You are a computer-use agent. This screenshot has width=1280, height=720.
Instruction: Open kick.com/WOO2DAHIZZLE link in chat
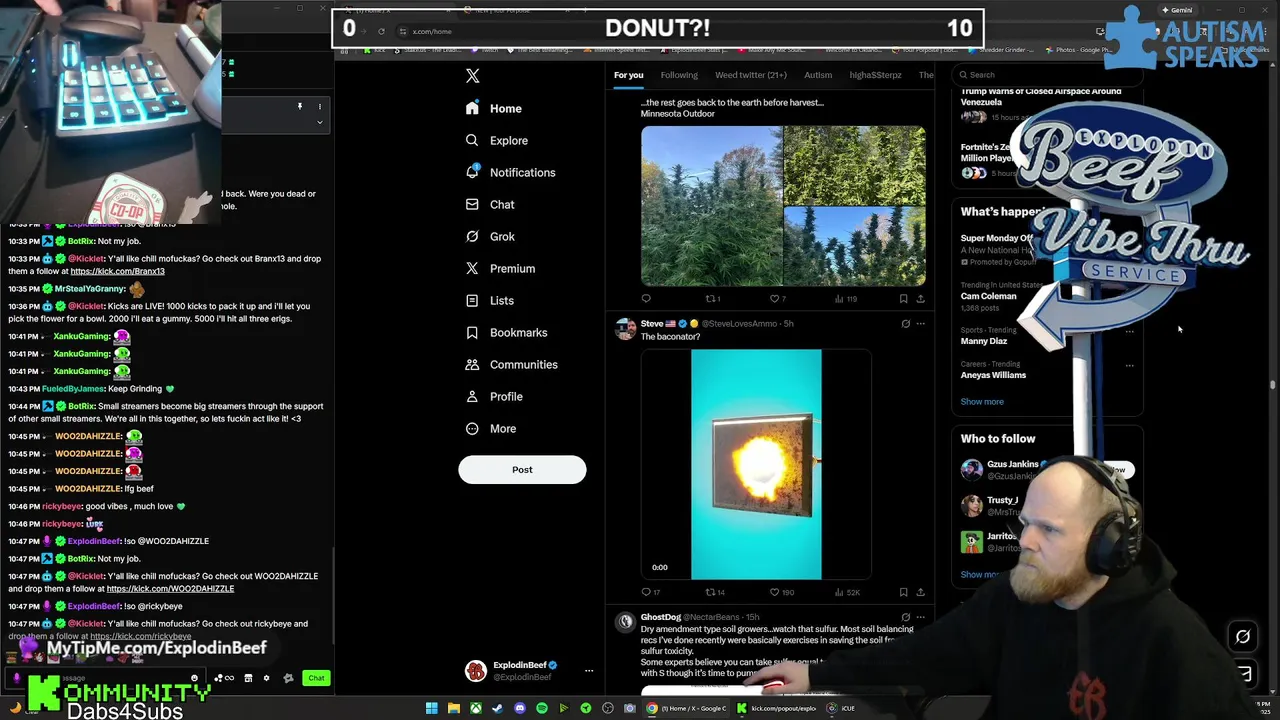click(x=170, y=589)
